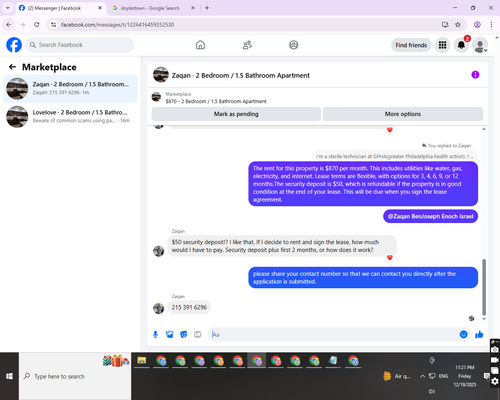Focus the Search Facebook field
Image resolution: width=500 pixels, height=400 pixels.
[80, 45]
